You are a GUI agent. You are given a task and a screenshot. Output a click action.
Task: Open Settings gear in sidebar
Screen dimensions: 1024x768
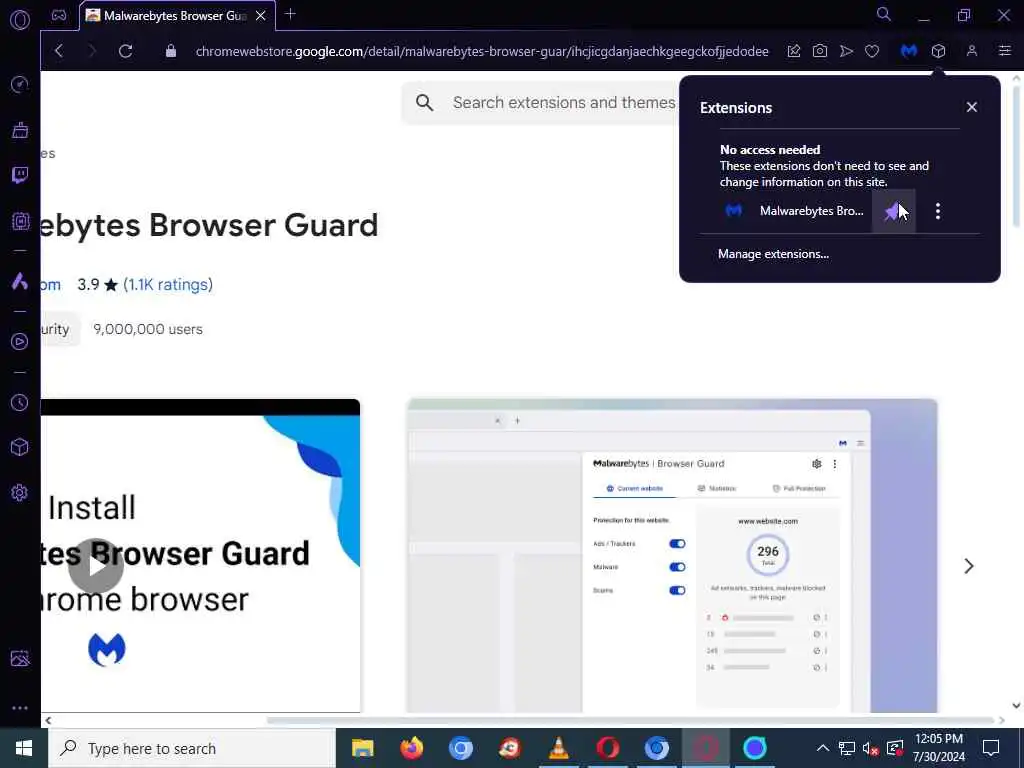click(20, 492)
